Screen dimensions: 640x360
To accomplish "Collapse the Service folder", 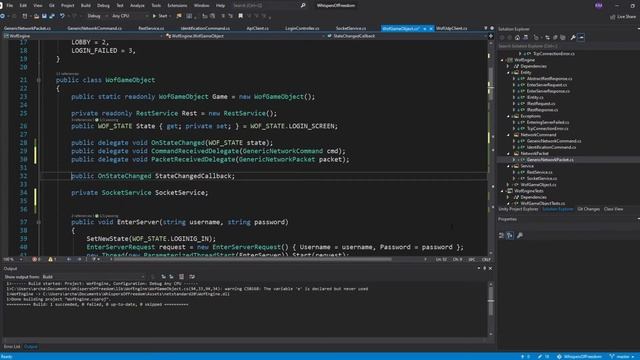I will click(509, 166).
